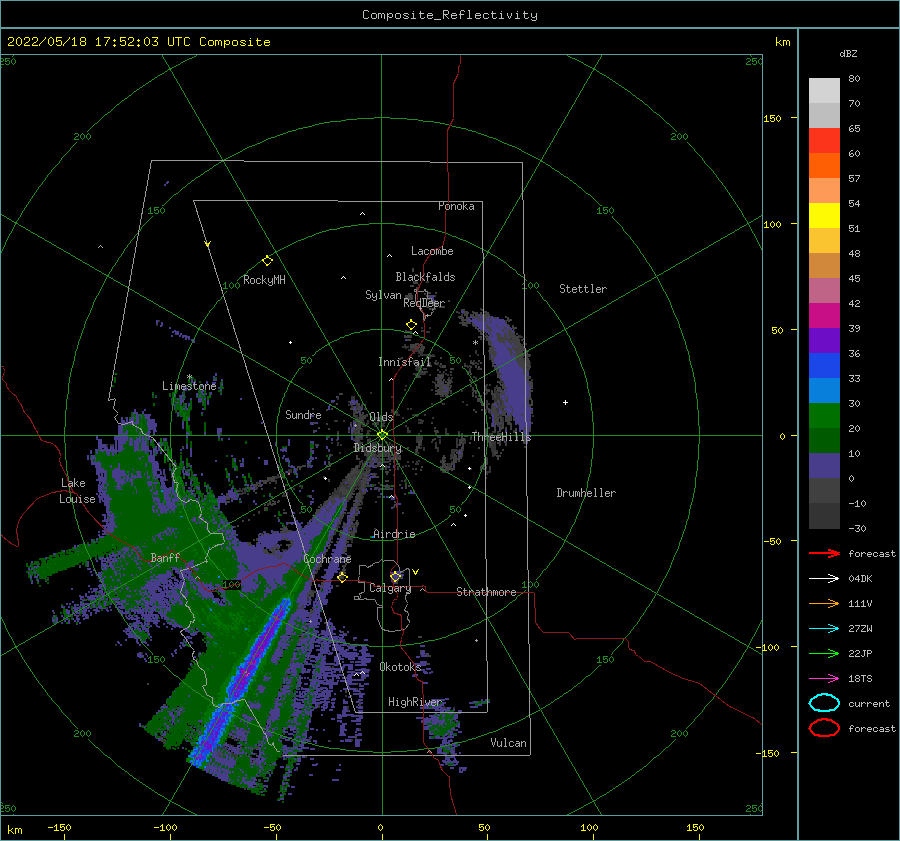The image size is (900, 841).
Task: Click the Innisfail label
Action: (x=404, y=362)
